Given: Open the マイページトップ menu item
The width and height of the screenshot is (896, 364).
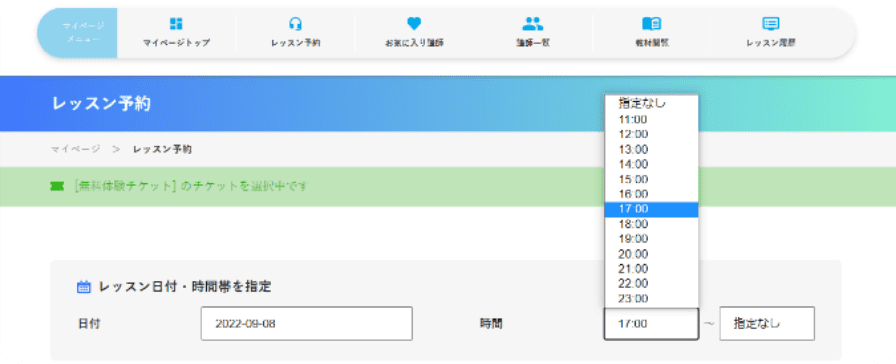Looking at the screenshot, I should (176, 43).
